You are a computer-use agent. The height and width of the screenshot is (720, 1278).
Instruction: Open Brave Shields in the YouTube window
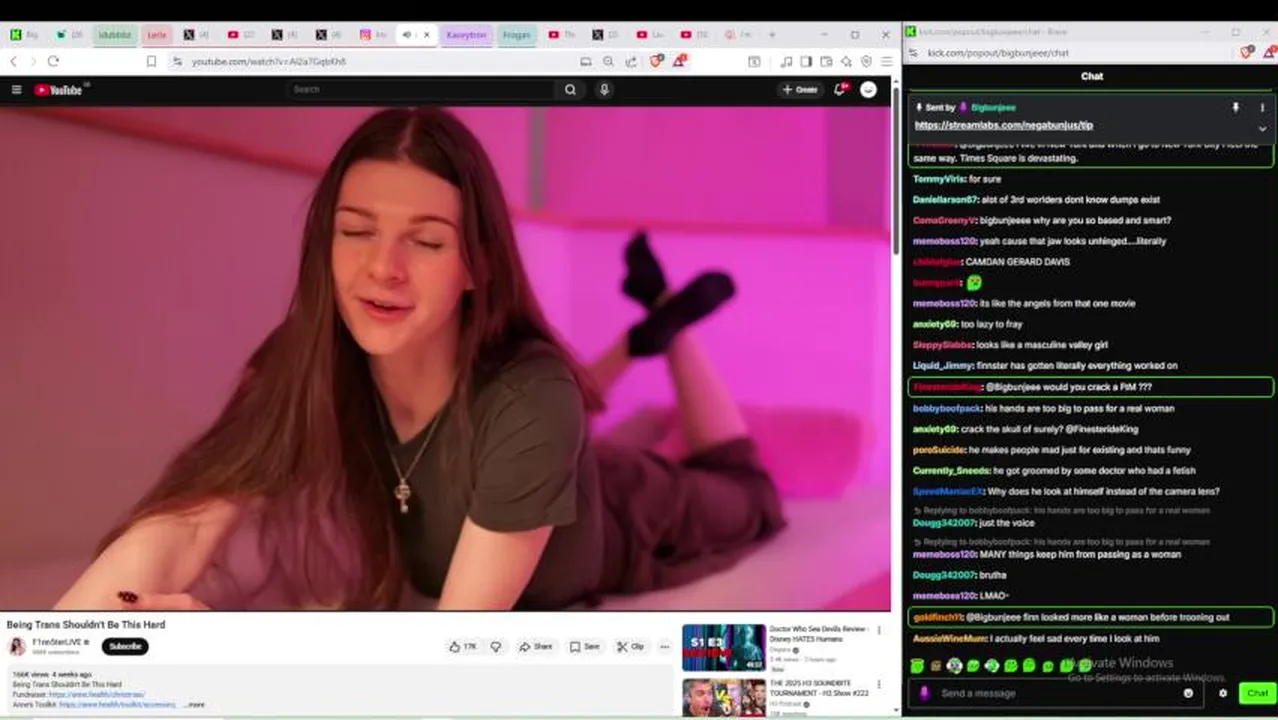tap(656, 61)
